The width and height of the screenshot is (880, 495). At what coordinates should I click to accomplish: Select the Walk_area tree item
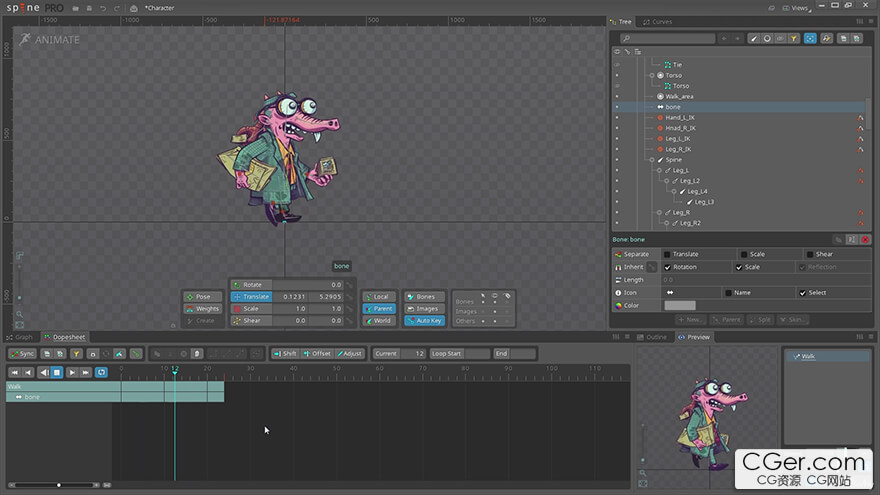click(x=679, y=97)
